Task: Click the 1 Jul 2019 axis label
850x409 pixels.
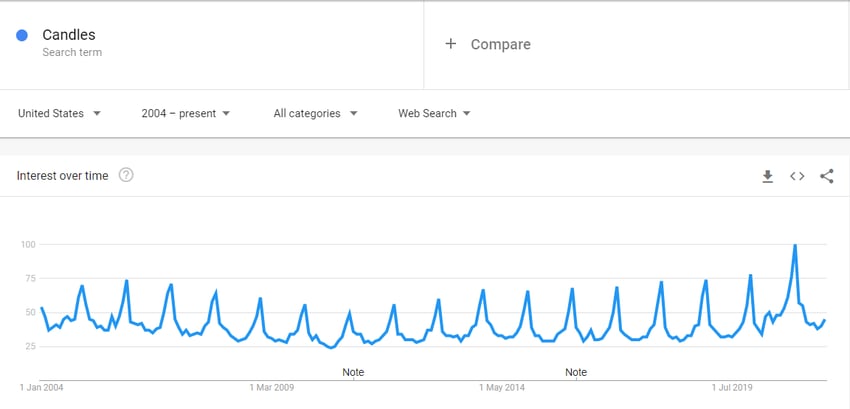Action: pos(734,388)
